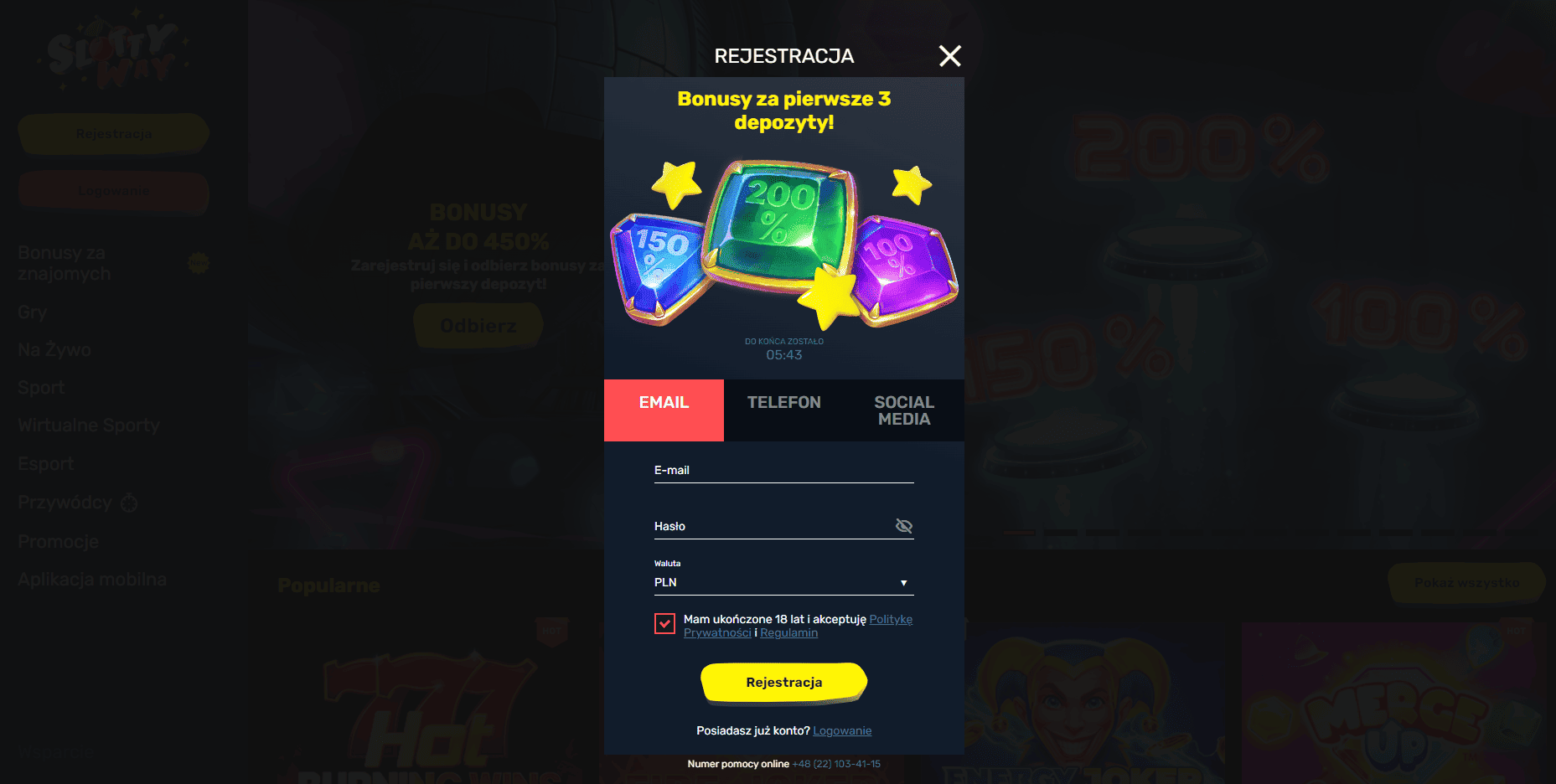Image resolution: width=1556 pixels, height=784 pixels.
Task: Open the Waluta PLN dropdown
Action: 783,582
